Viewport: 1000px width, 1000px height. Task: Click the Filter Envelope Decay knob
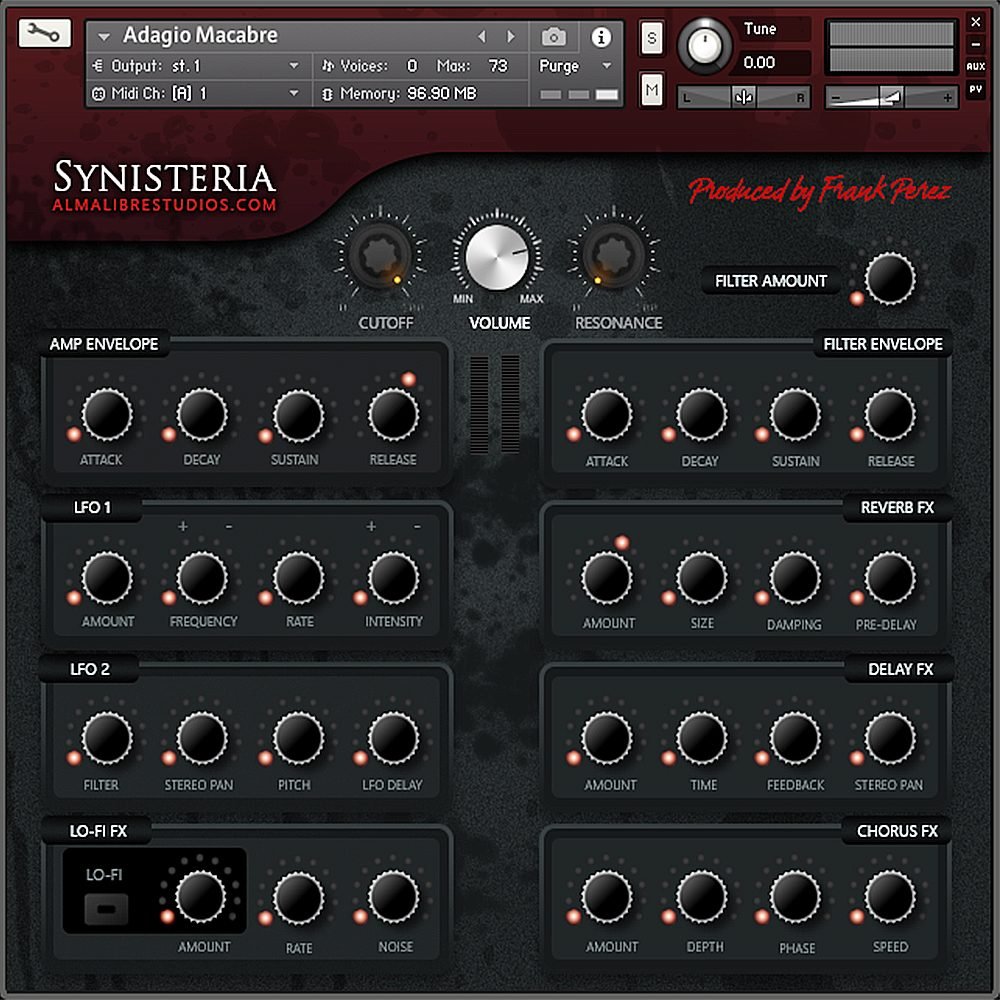click(701, 415)
